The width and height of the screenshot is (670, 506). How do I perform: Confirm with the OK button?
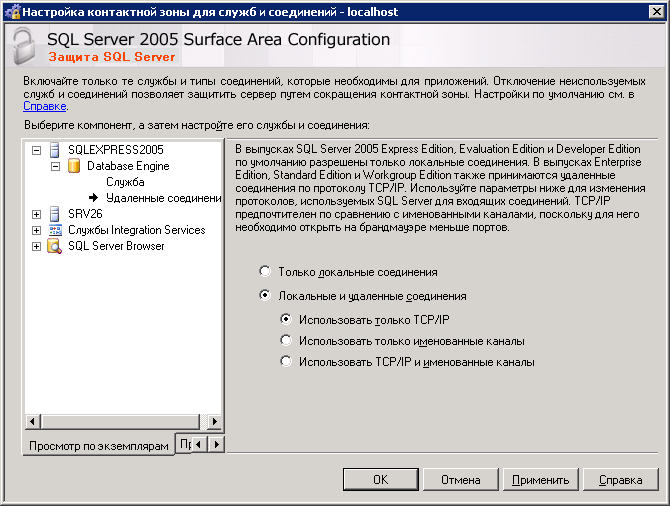[381, 480]
